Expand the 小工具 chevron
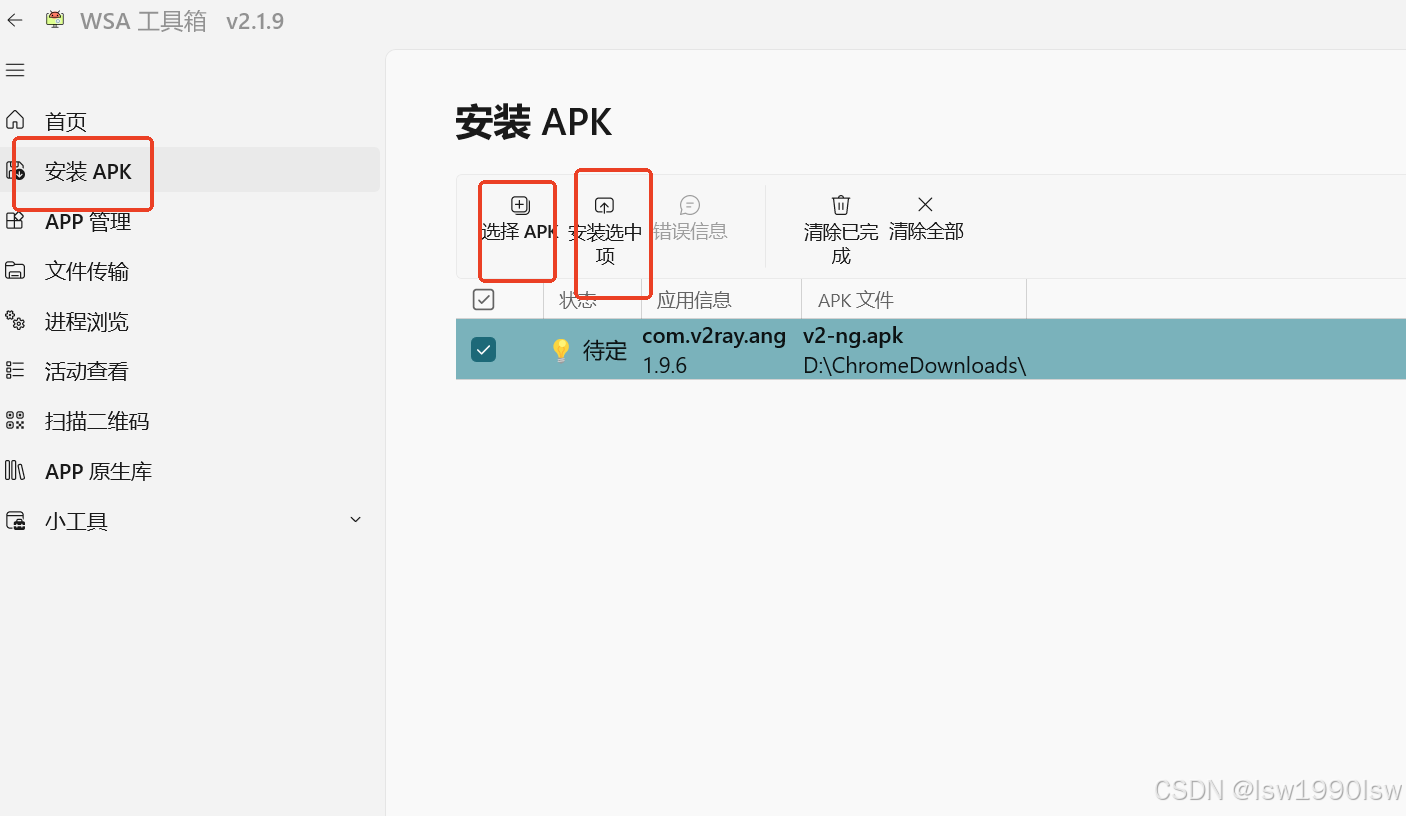 [355, 520]
